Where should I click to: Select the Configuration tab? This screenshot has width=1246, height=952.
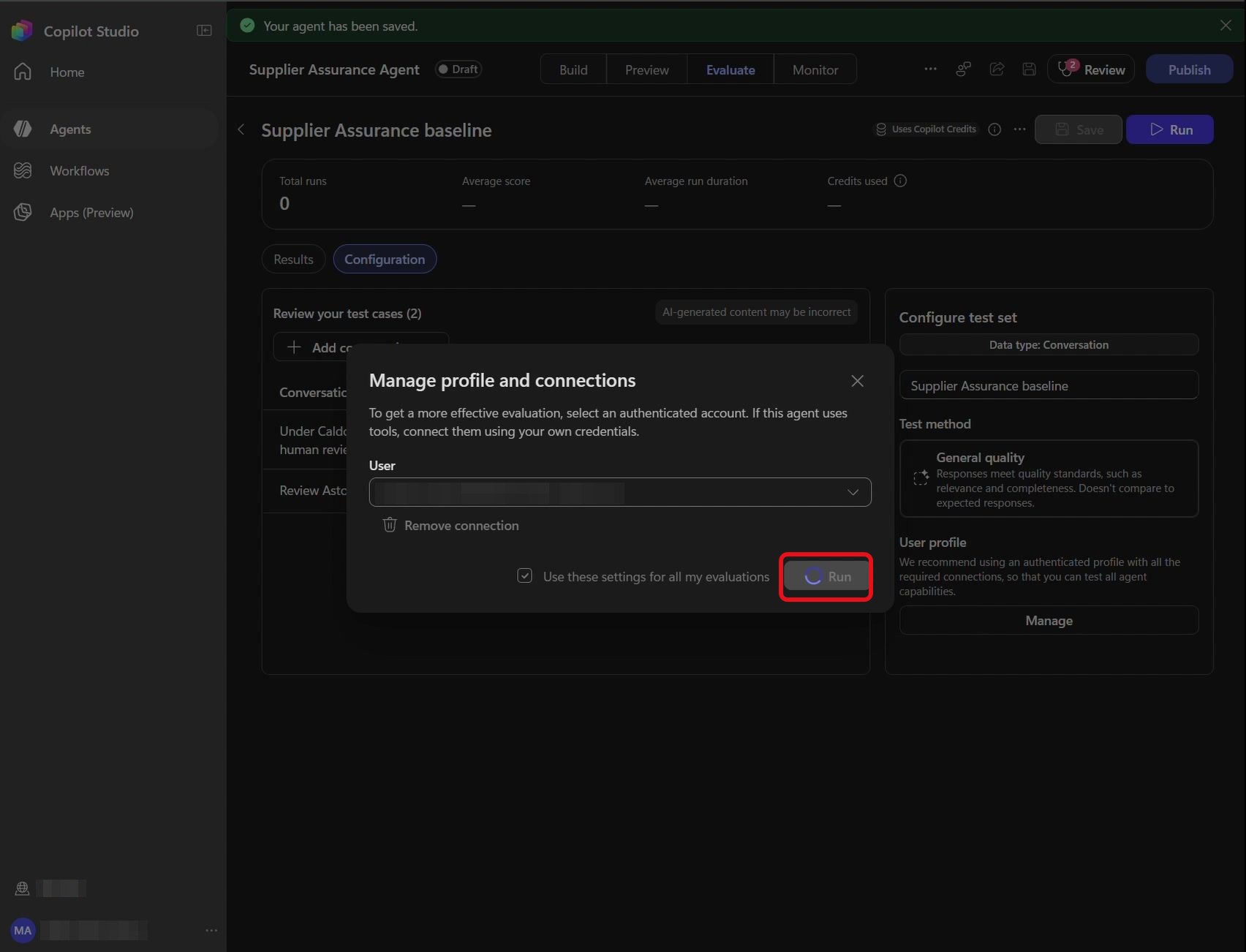[x=385, y=260]
